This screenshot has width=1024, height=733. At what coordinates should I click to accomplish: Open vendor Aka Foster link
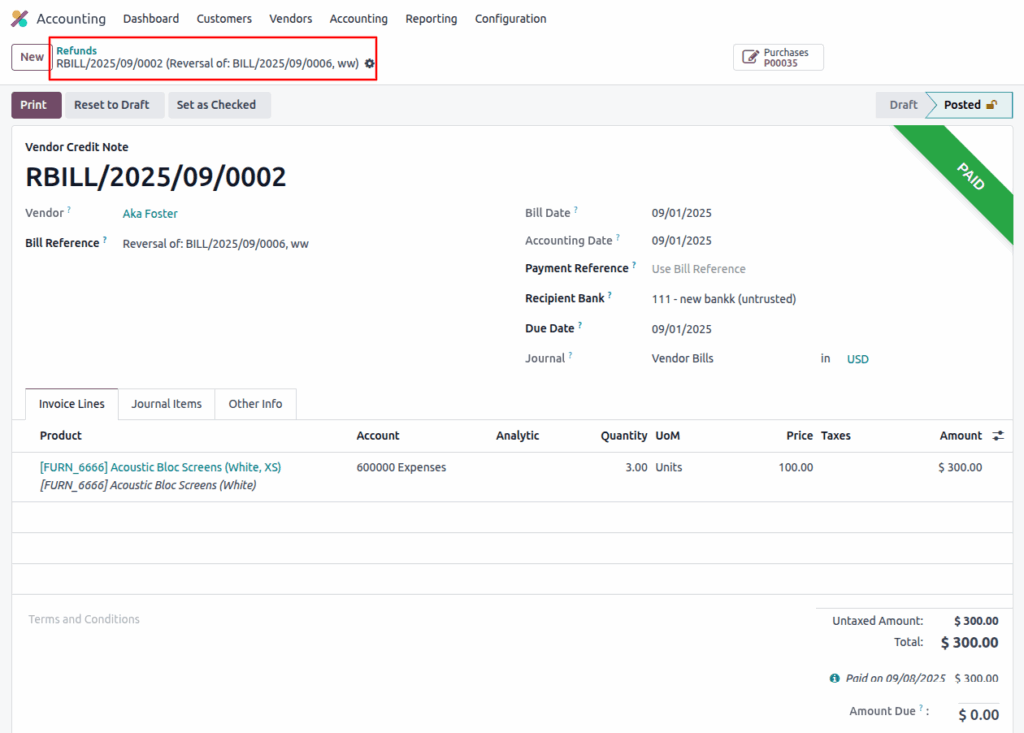coord(150,214)
